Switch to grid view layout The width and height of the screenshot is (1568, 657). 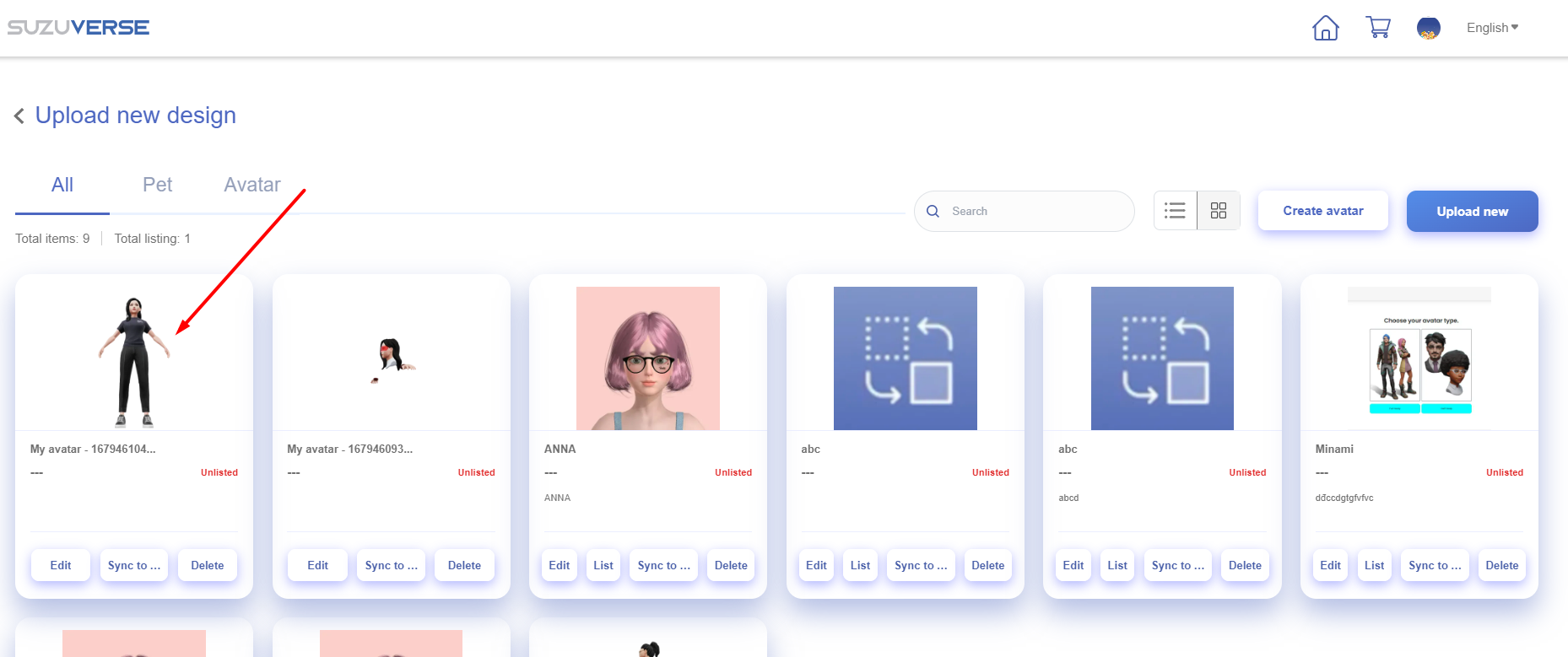(x=1219, y=211)
